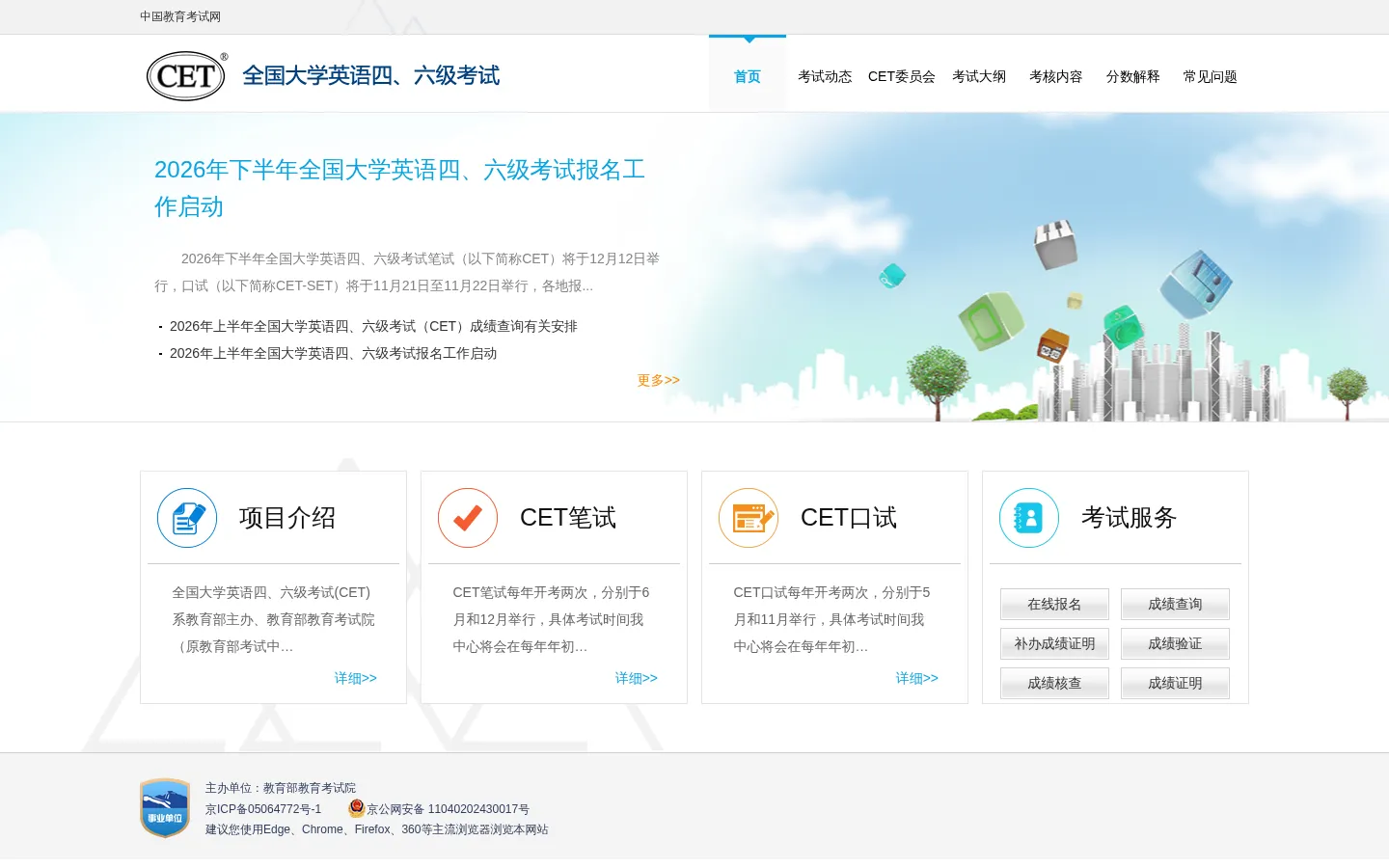
Task: Select 考试大纲 in the top navigation
Action: [x=979, y=76]
